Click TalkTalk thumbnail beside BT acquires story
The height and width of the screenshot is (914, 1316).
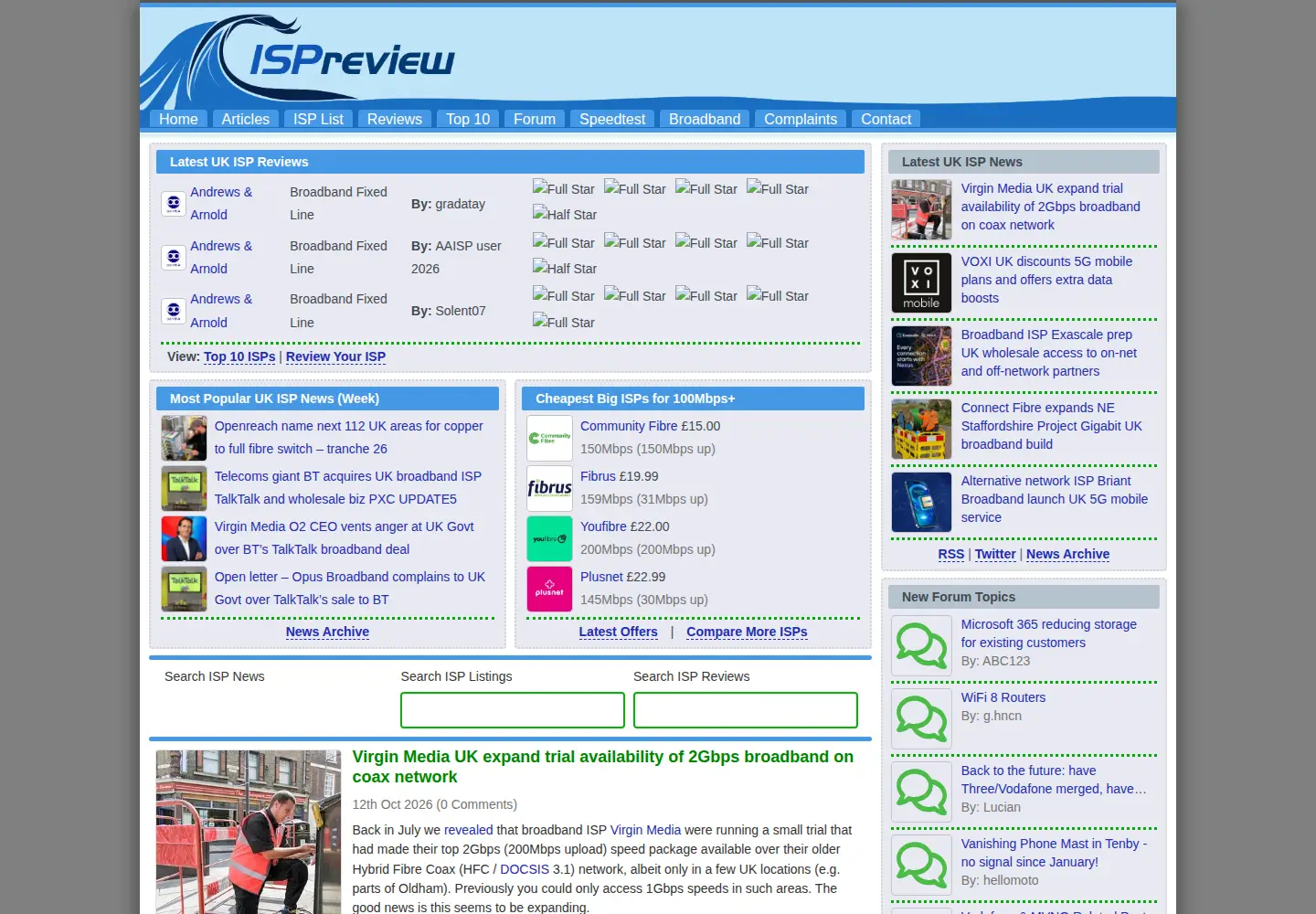point(184,488)
